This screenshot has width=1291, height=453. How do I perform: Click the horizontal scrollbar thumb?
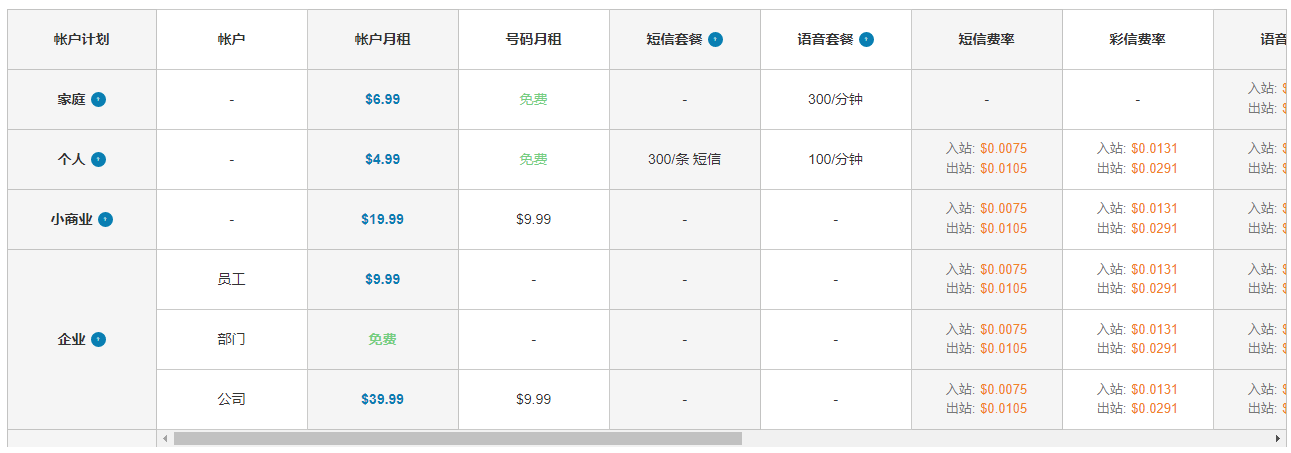457,439
